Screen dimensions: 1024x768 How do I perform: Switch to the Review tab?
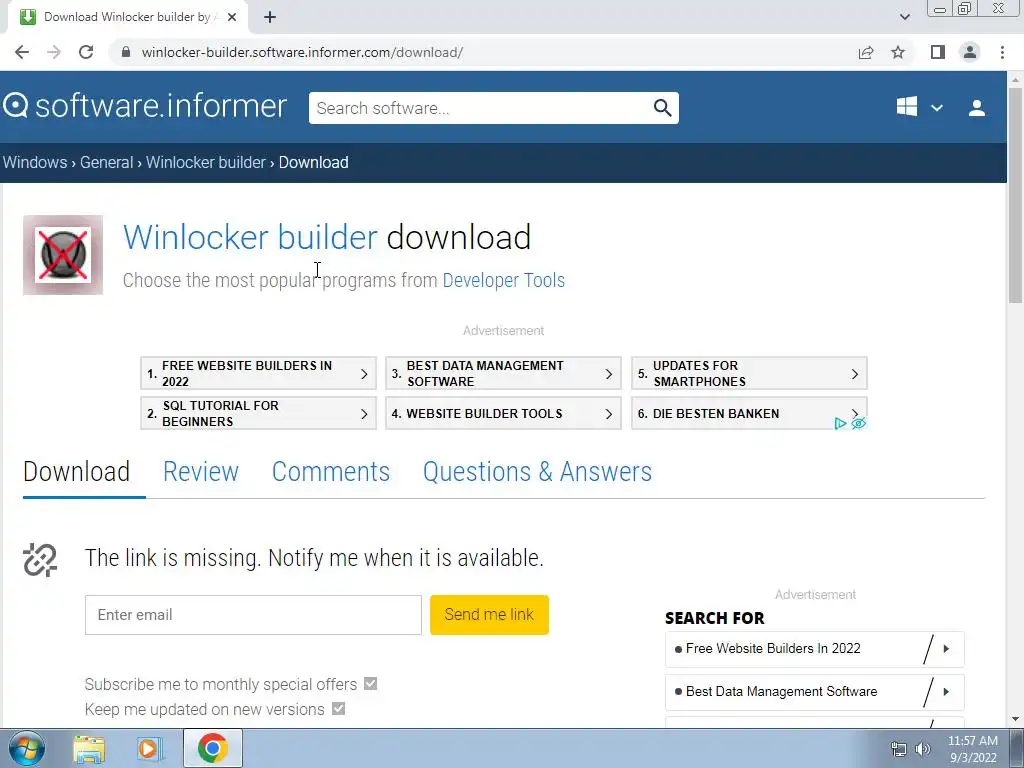[200, 472]
